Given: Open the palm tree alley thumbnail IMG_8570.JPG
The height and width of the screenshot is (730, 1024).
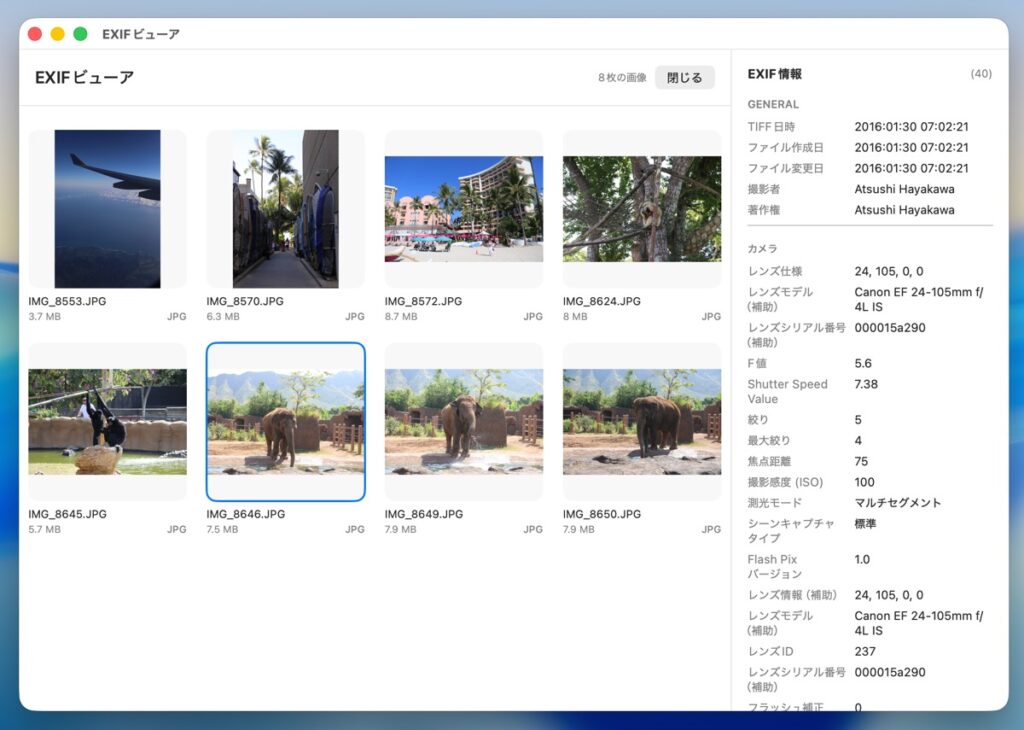Looking at the screenshot, I should coord(285,209).
